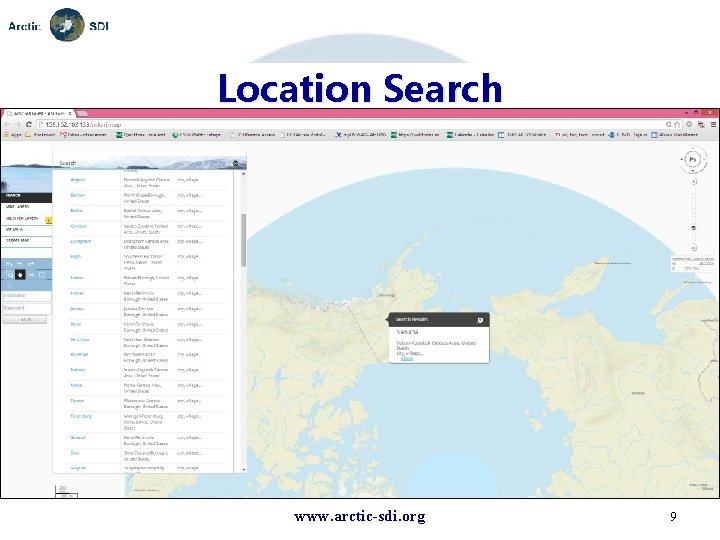Click the Close link in Nenana popup
This screenshot has width=720, height=540.
click(407, 358)
